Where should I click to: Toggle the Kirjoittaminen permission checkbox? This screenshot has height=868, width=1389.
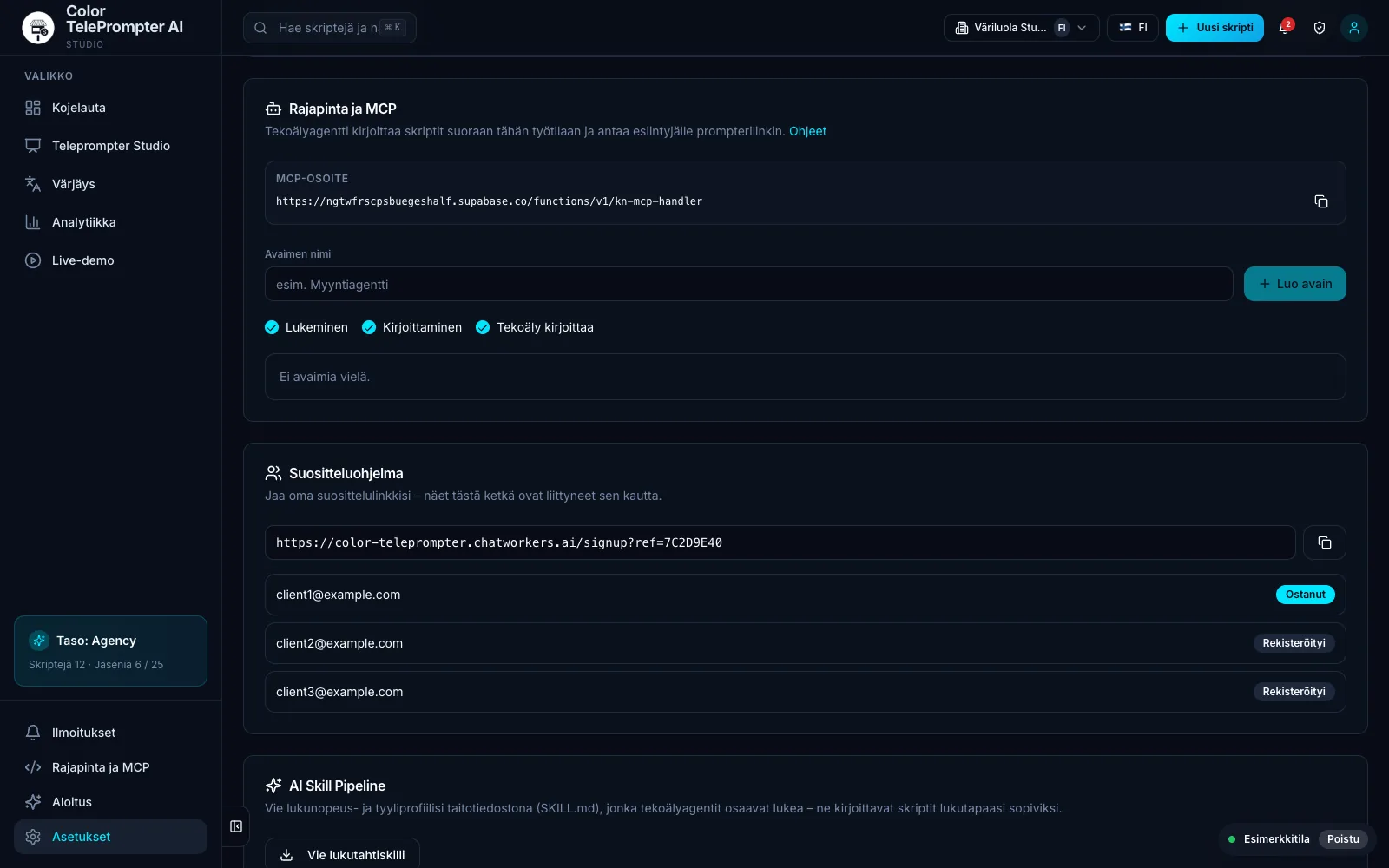[x=369, y=327]
